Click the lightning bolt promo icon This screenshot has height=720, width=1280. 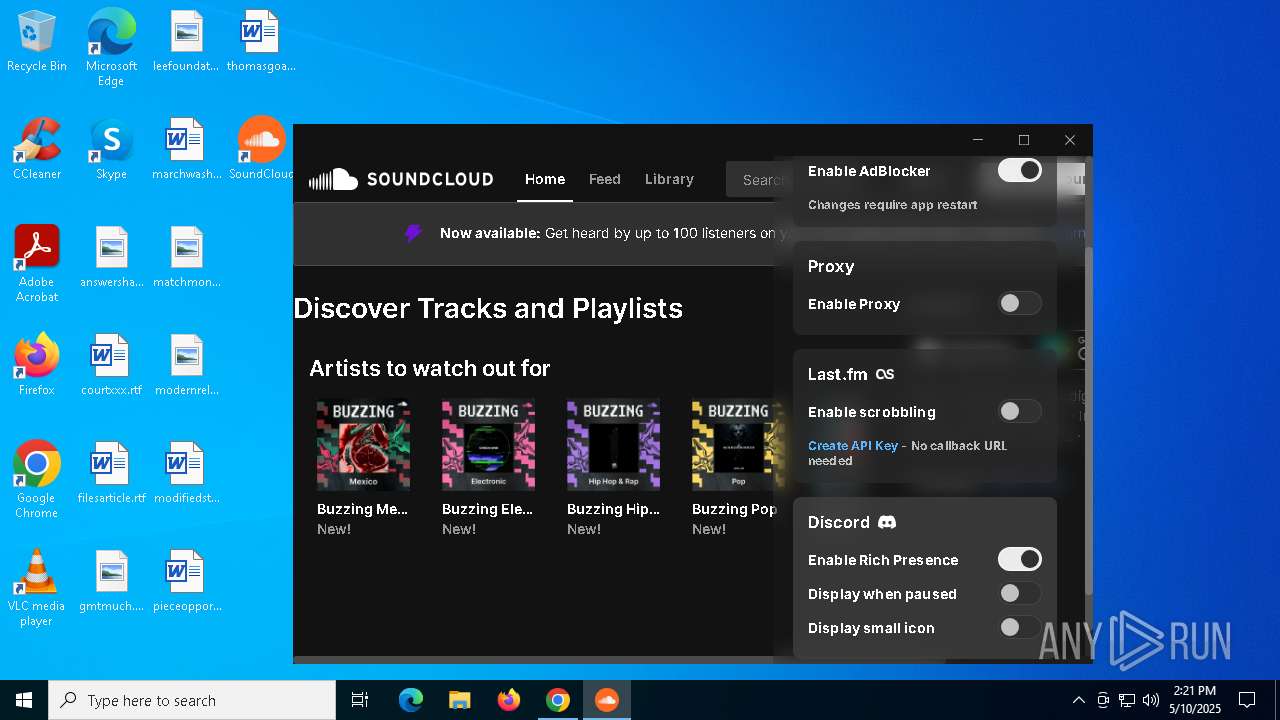tap(413, 233)
